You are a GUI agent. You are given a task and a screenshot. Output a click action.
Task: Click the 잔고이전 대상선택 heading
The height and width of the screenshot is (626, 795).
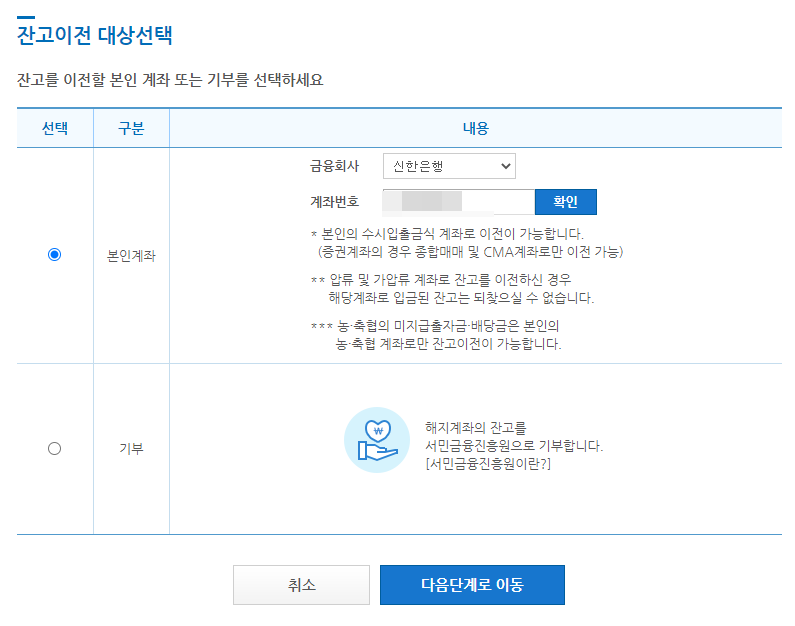tap(95, 35)
